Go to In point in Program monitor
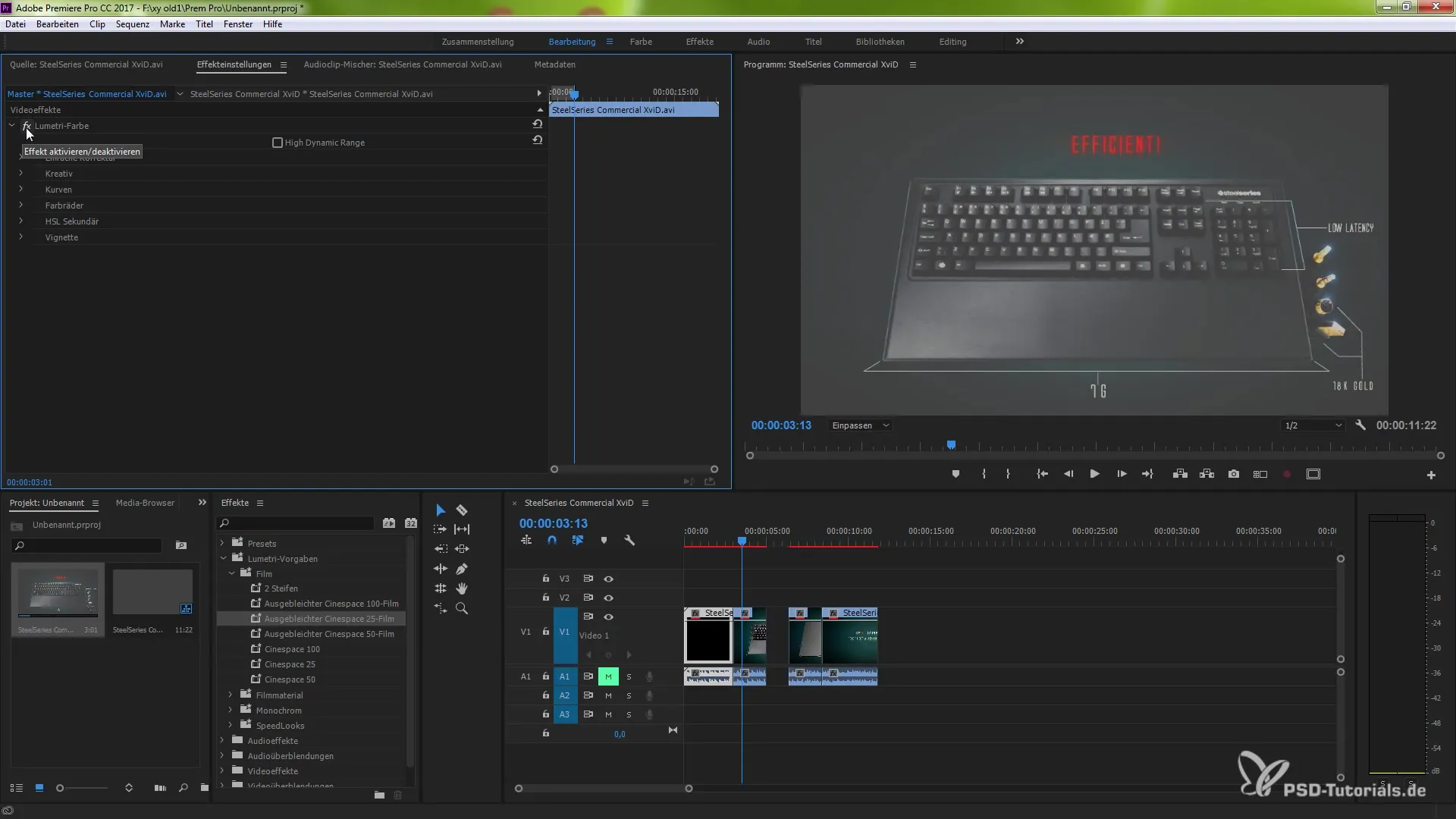This screenshot has width=1456, height=819. [1043, 474]
